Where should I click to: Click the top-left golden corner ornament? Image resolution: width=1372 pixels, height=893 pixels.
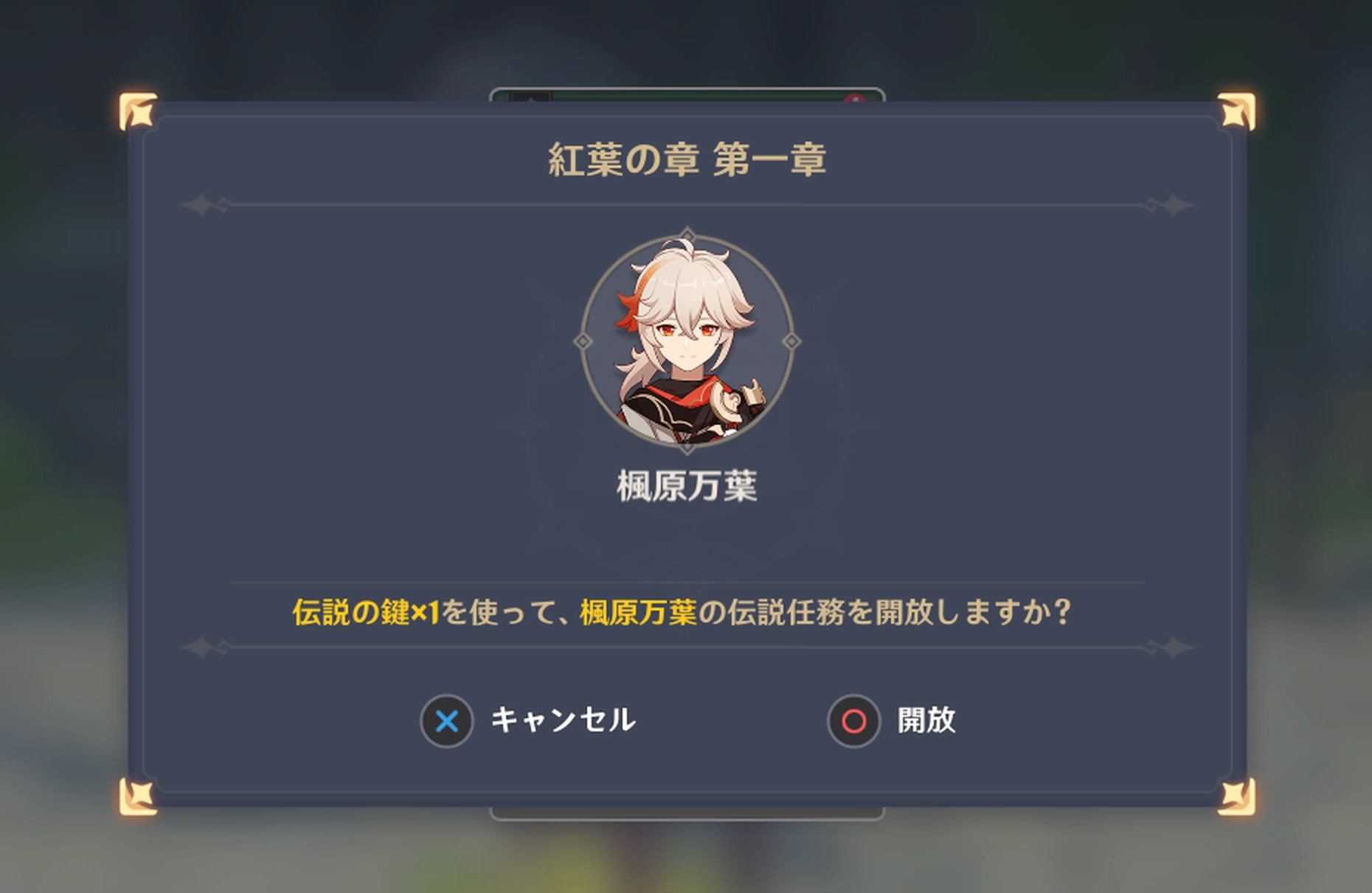[138, 111]
